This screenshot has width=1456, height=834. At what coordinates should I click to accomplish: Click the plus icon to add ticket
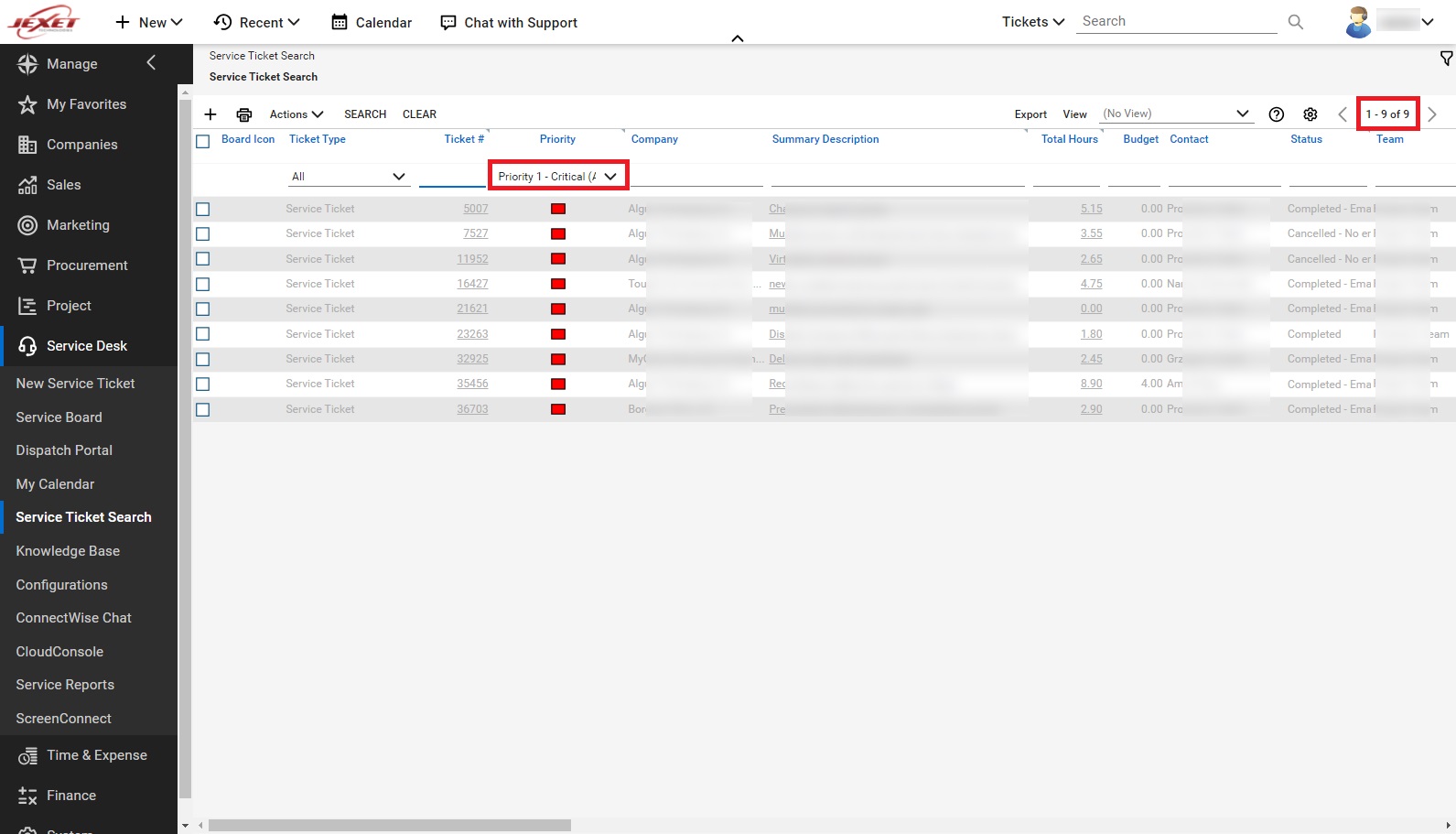pos(210,114)
